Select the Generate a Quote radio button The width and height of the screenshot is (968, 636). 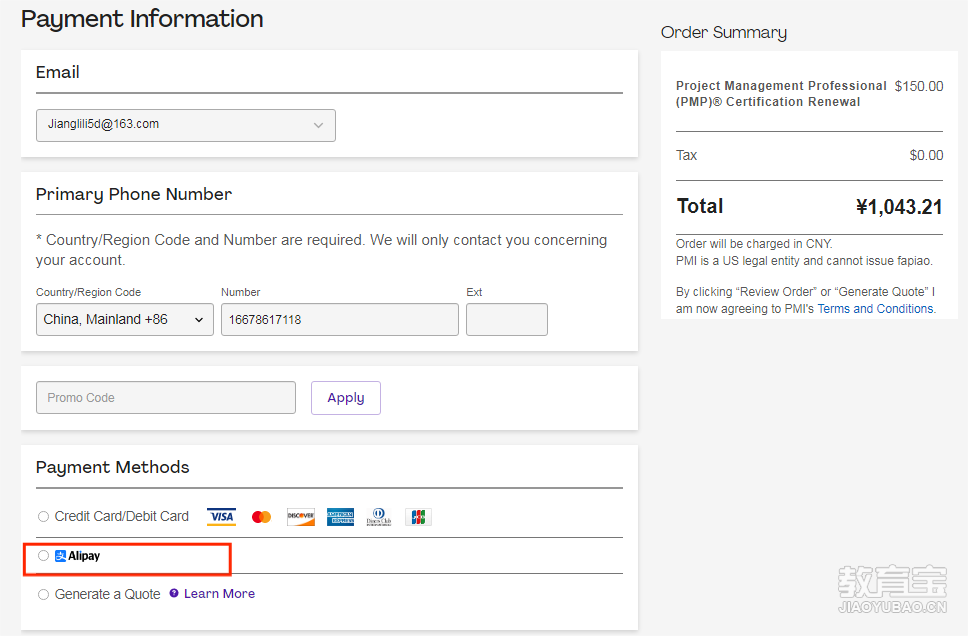43,594
